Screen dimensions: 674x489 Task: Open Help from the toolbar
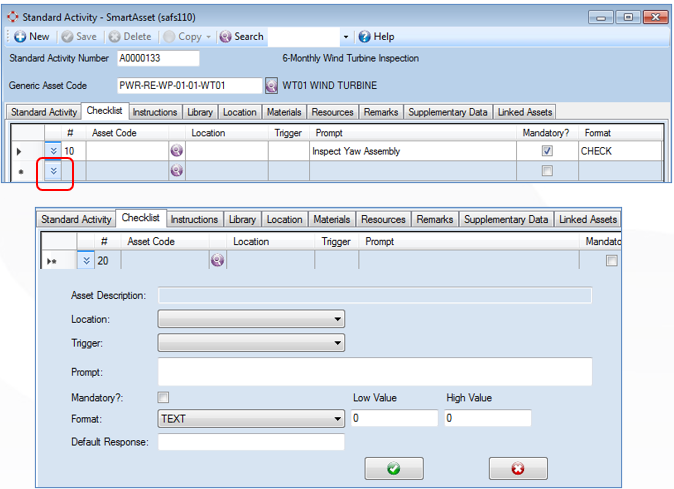coord(377,37)
